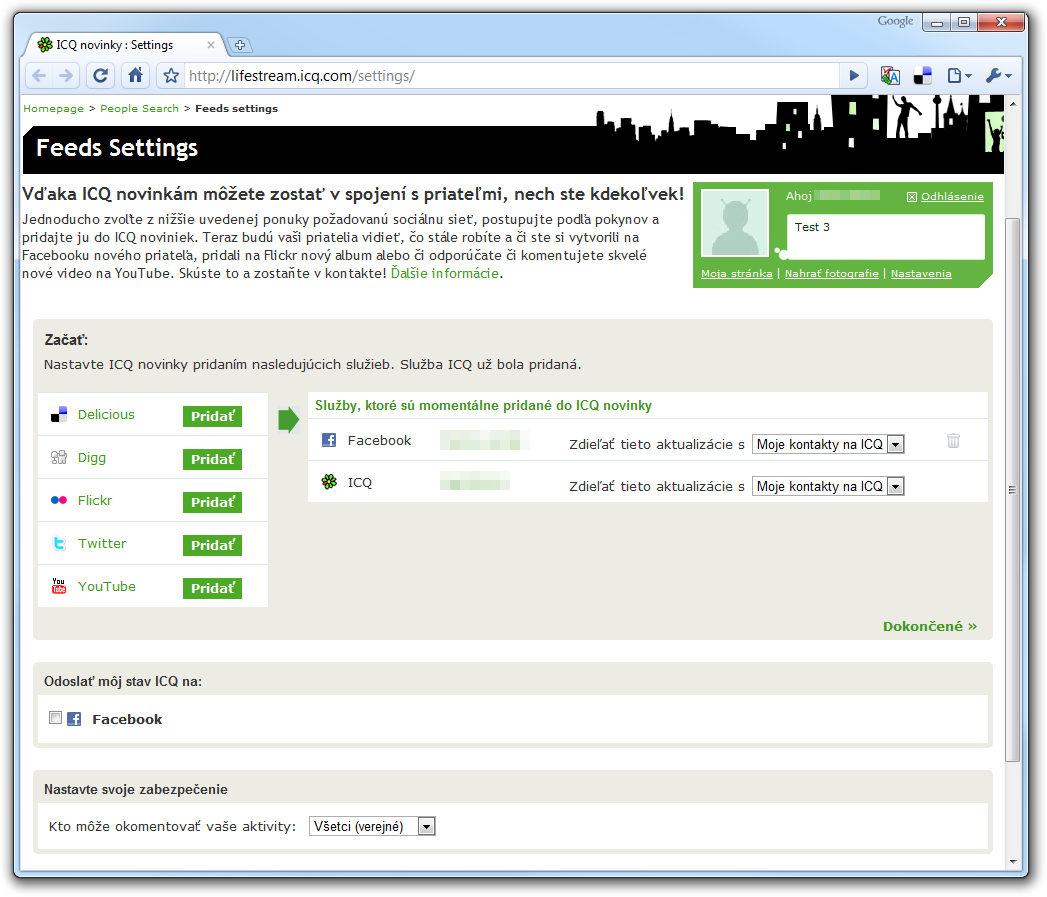Add the Digg service with Pridať
This screenshot has width=1047, height=897.
click(212, 459)
